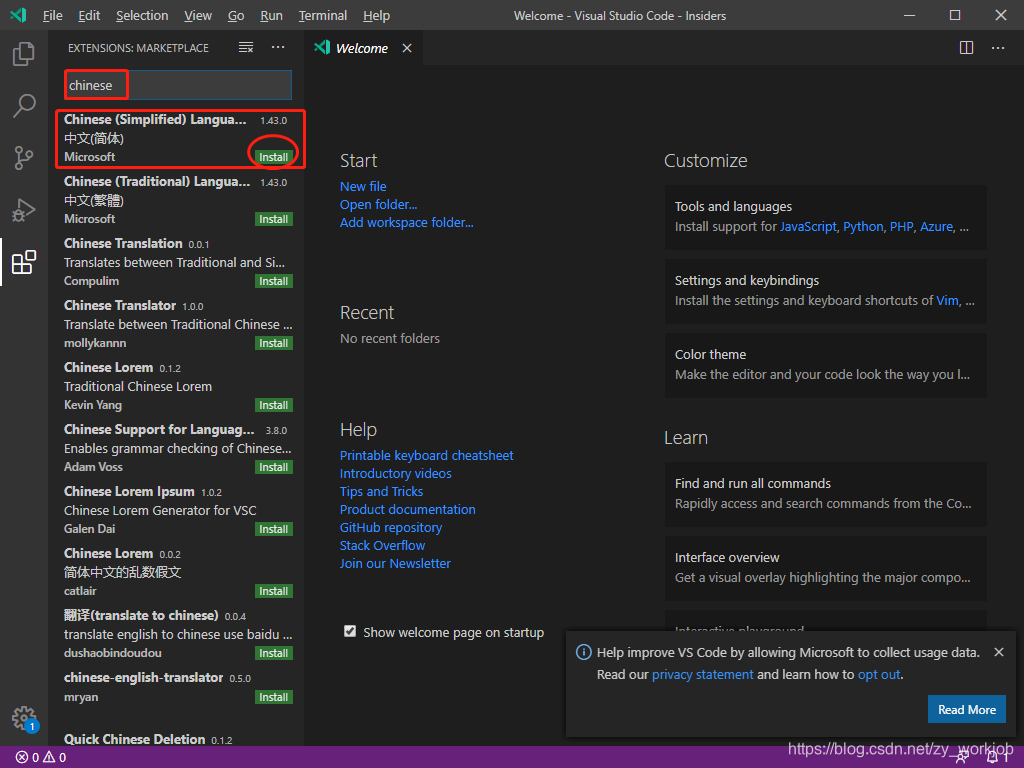Open Manage gear icon in activity bar

tap(24, 718)
